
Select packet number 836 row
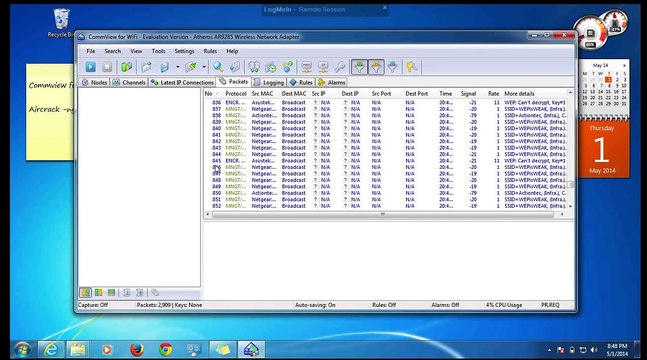coord(385,102)
